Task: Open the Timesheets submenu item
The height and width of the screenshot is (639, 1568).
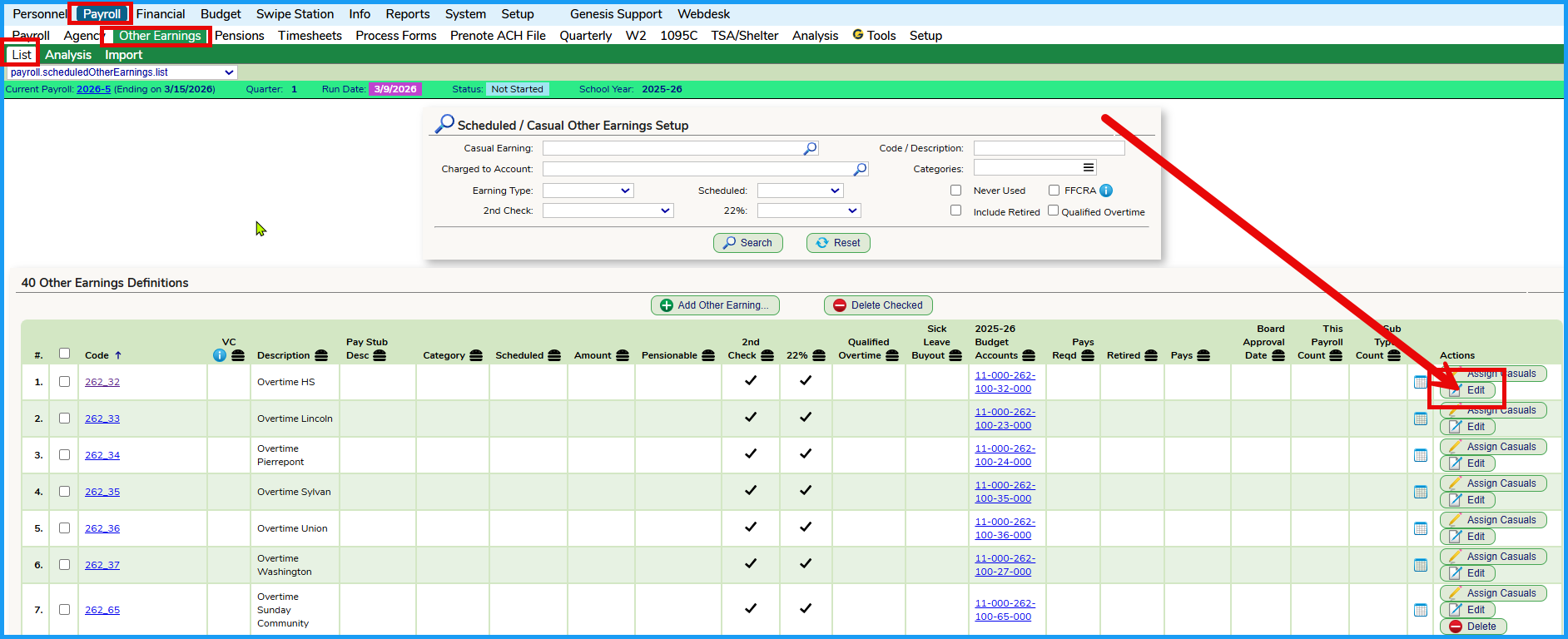Action: tap(310, 36)
